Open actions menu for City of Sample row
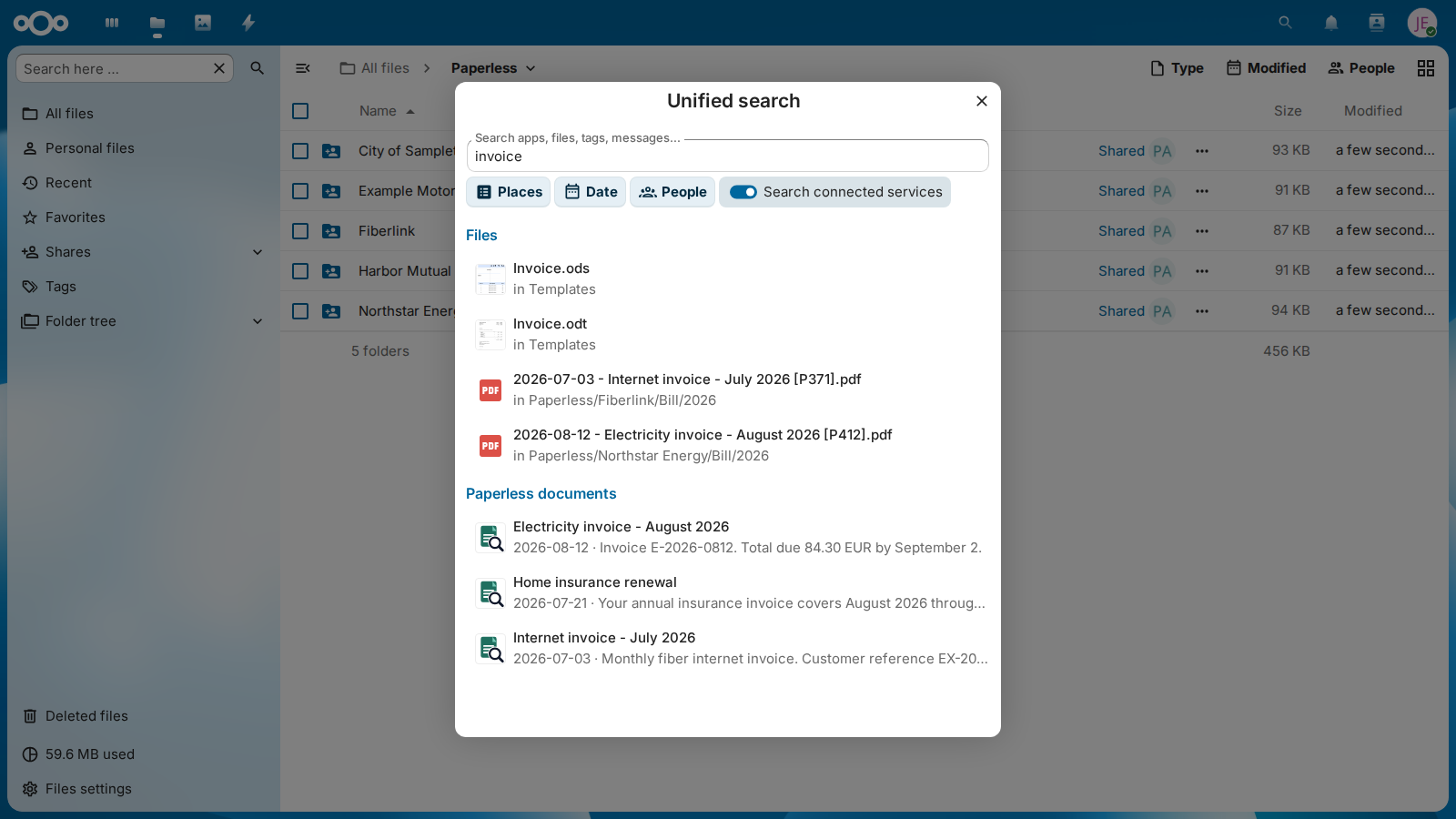This screenshot has width=1456, height=819. (1202, 151)
